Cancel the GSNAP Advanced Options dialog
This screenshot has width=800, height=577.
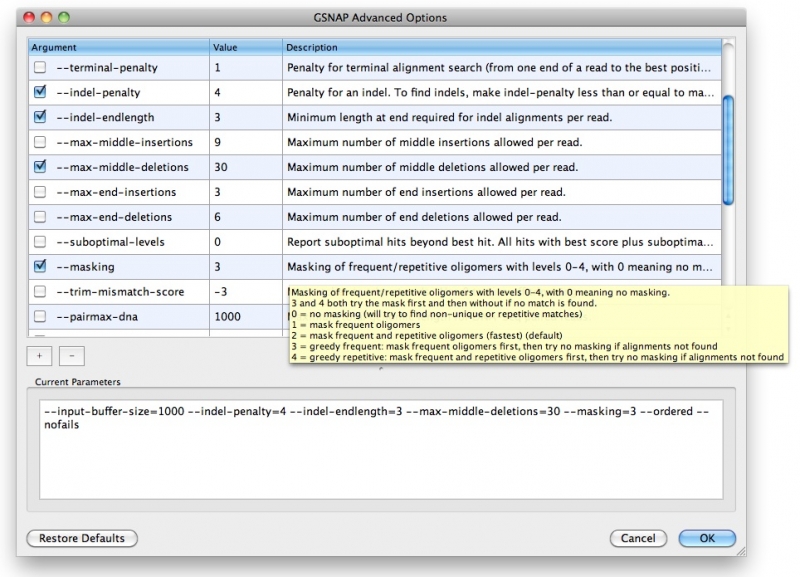pos(638,538)
